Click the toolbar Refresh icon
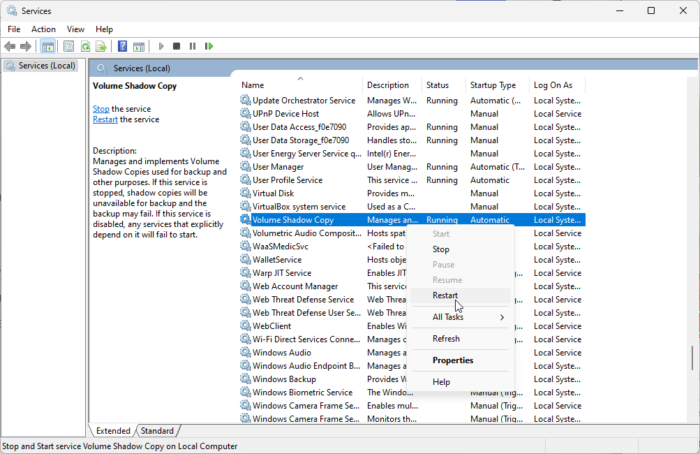The image size is (700, 454). [x=85, y=46]
